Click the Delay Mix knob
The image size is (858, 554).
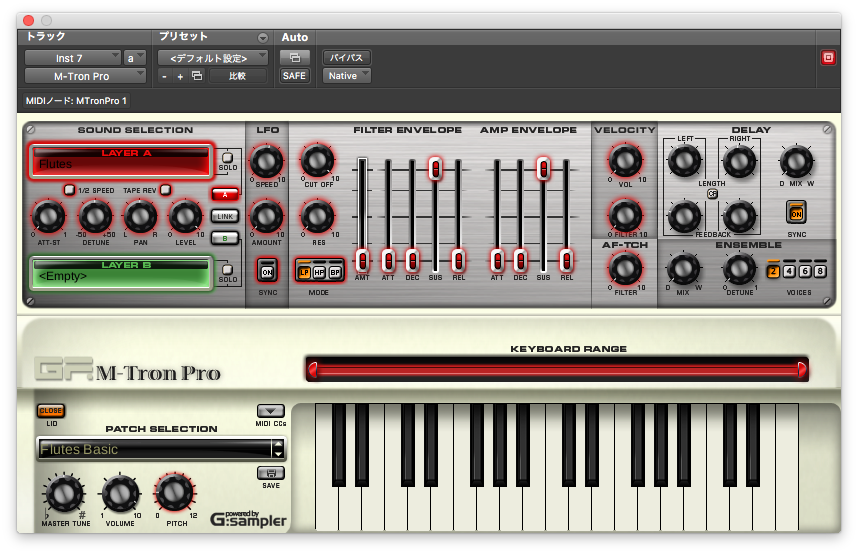797,161
